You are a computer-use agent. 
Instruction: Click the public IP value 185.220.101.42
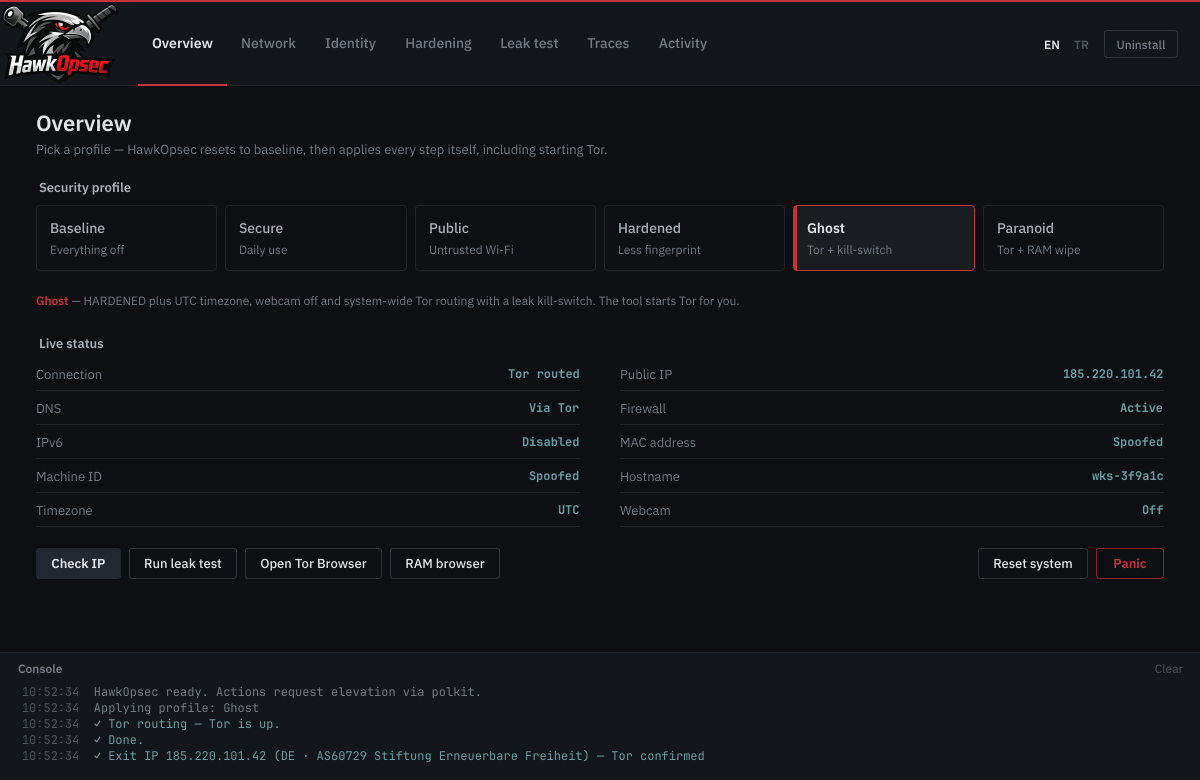coord(1113,374)
